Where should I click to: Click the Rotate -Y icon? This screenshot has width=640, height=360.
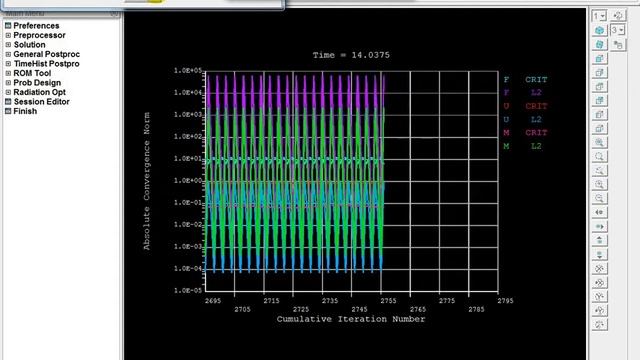(x=599, y=296)
